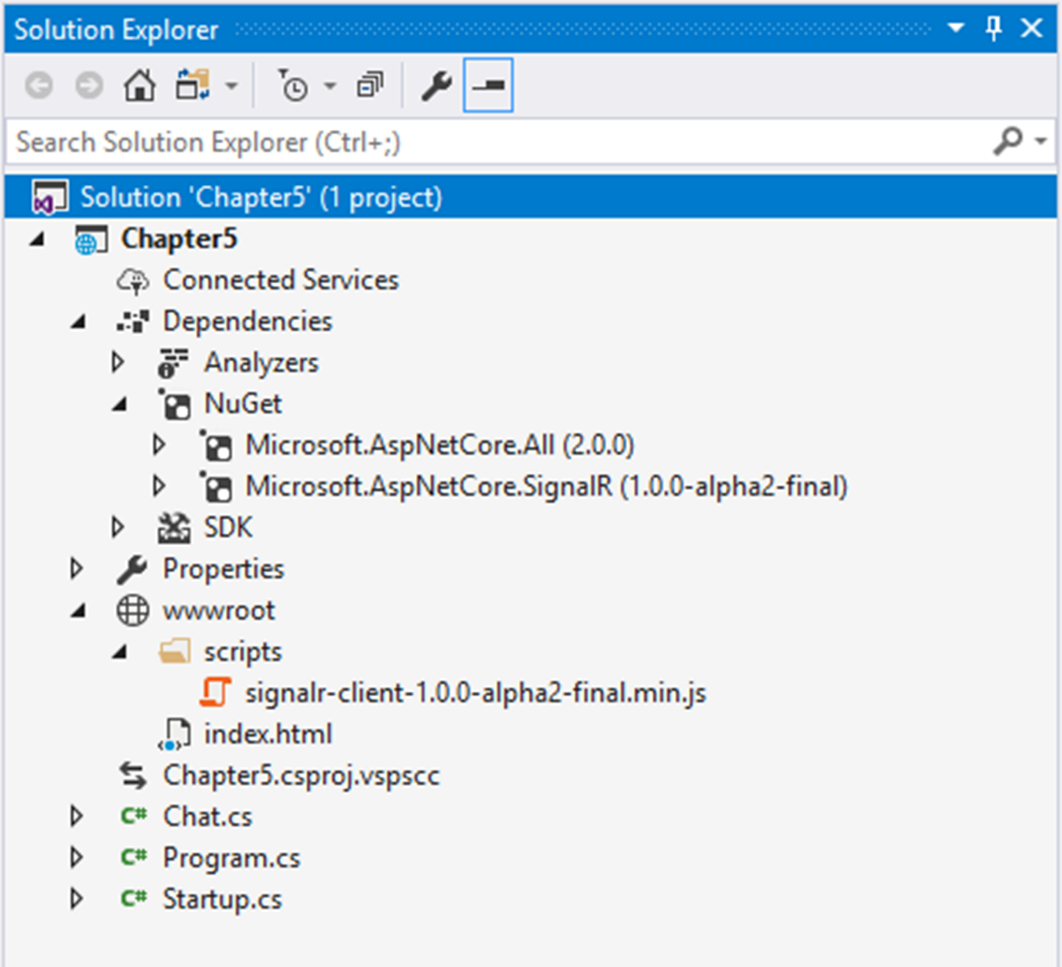Click the JavaScript file icon for signalr-client
1062x967 pixels.
coord(216,693)
